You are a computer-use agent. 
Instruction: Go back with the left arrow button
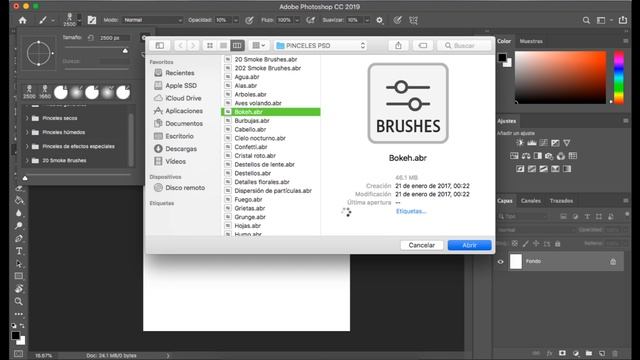180,45
